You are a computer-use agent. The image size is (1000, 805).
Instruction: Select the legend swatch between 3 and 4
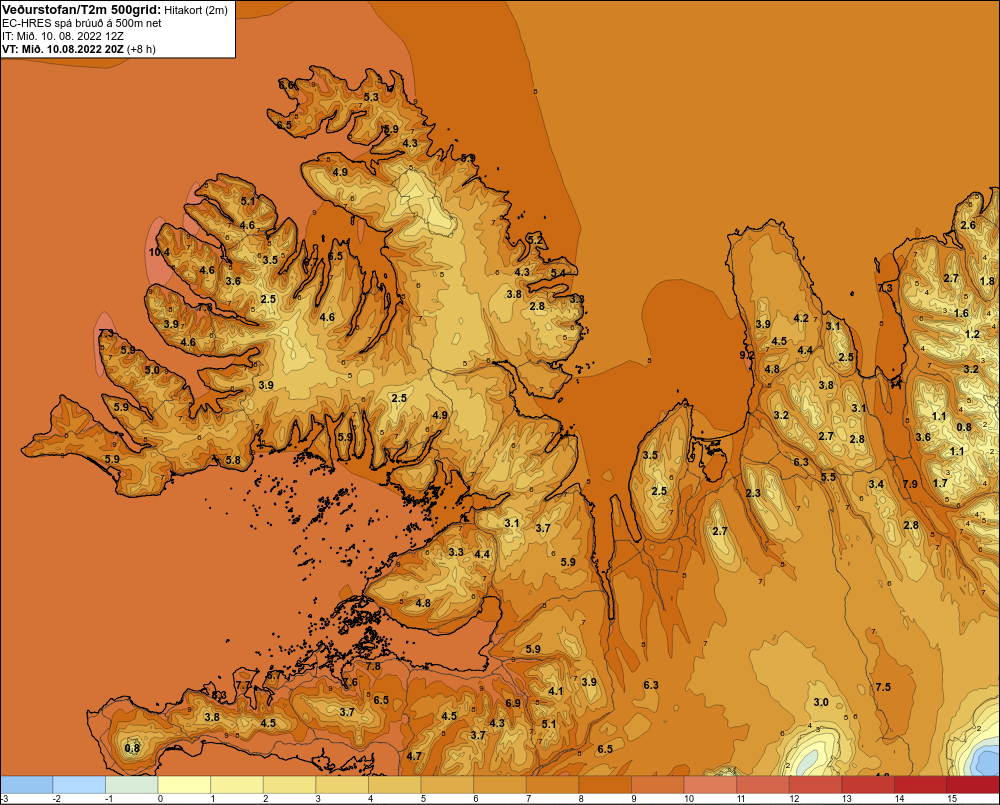click(342, 785)
